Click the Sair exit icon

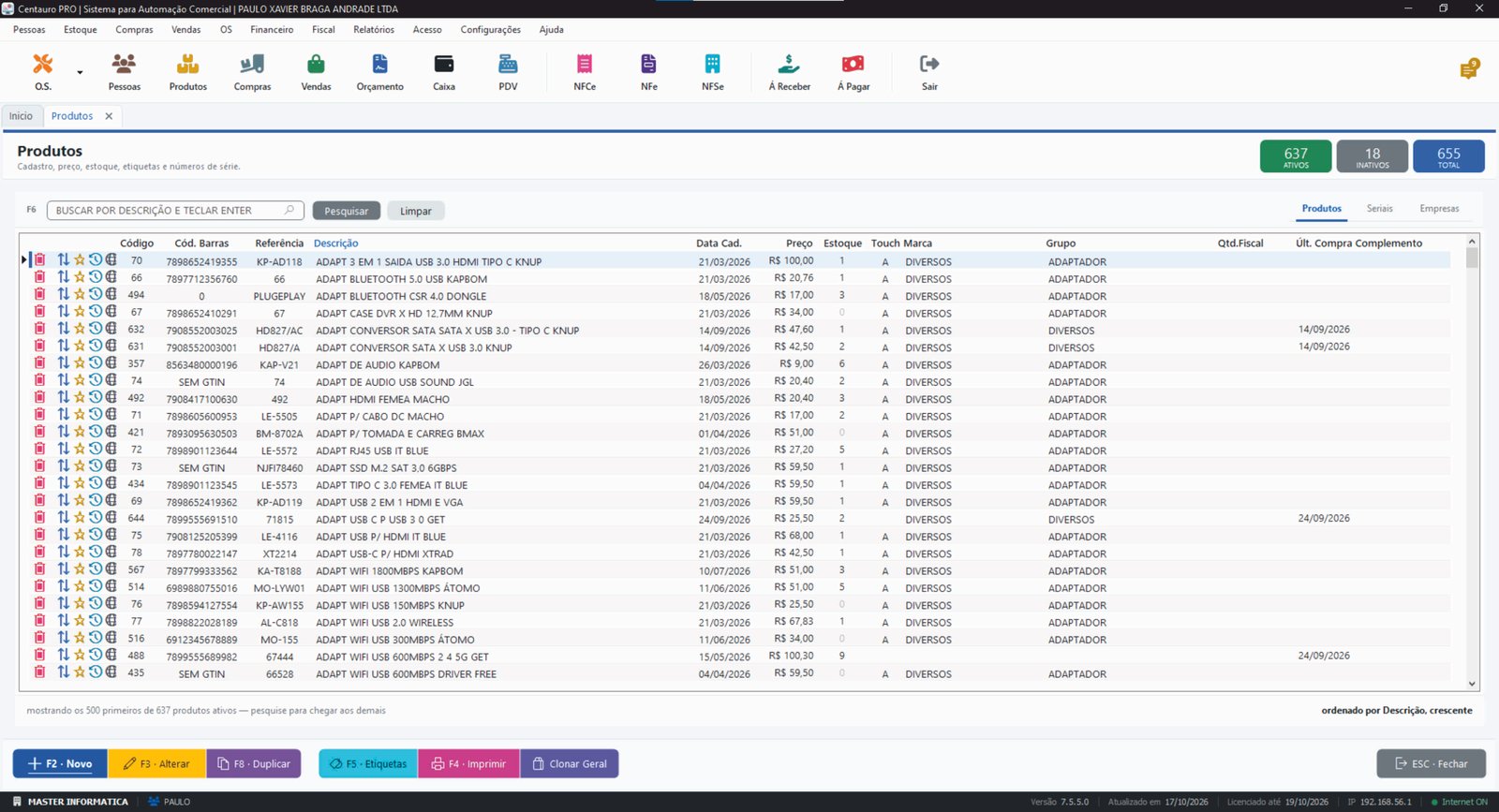[x=929, y=72]
